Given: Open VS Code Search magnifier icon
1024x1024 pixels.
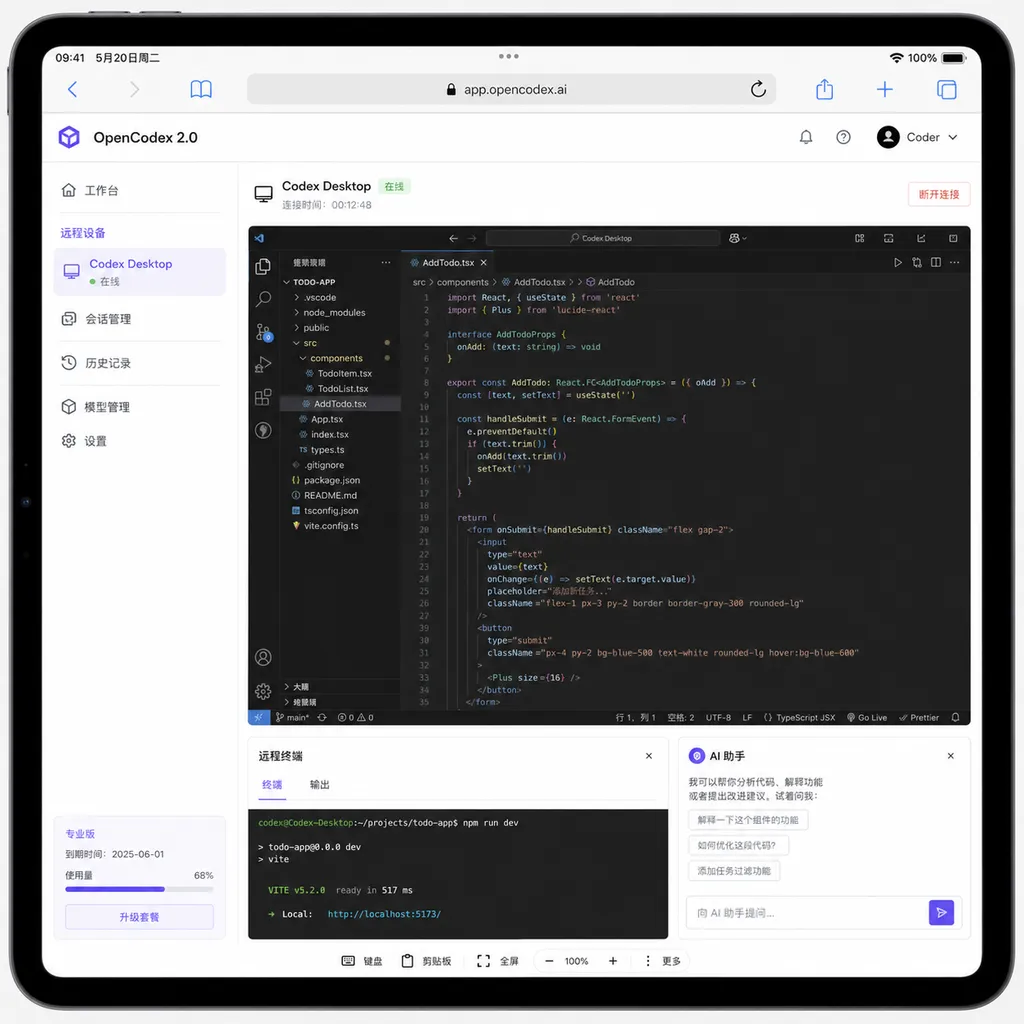Looking at the screenshot, I should pyautogui.click(x=263, y=299).
